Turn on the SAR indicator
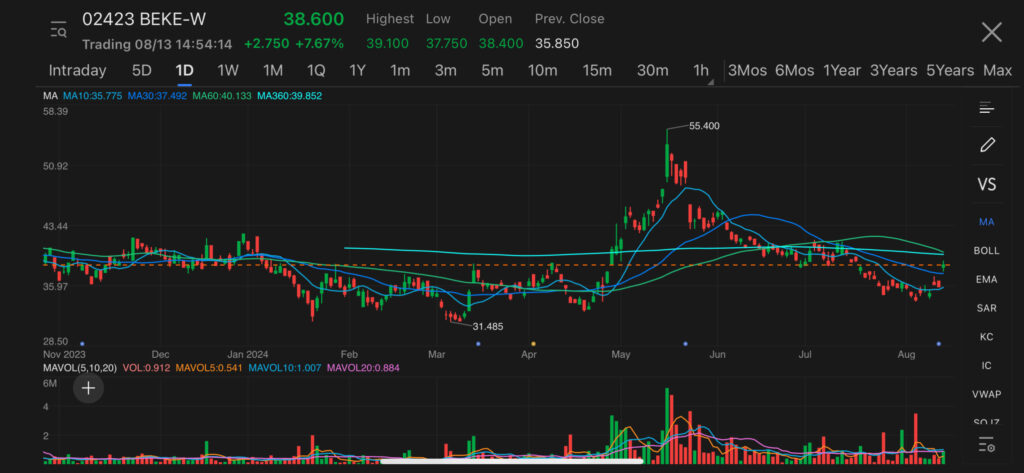1024x473 pixels. pos(987,308)
